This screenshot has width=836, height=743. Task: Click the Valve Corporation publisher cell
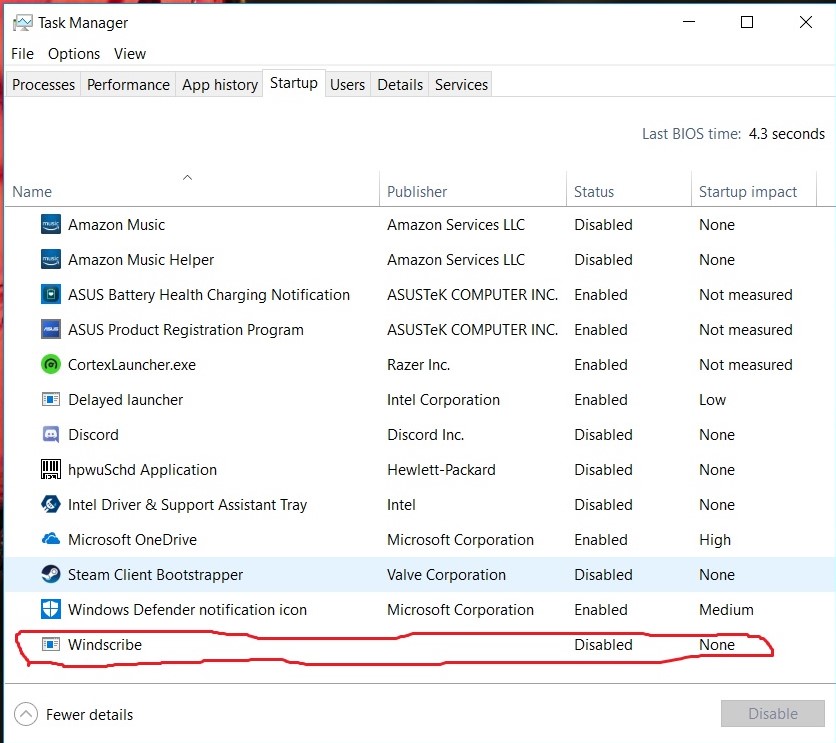446,575
